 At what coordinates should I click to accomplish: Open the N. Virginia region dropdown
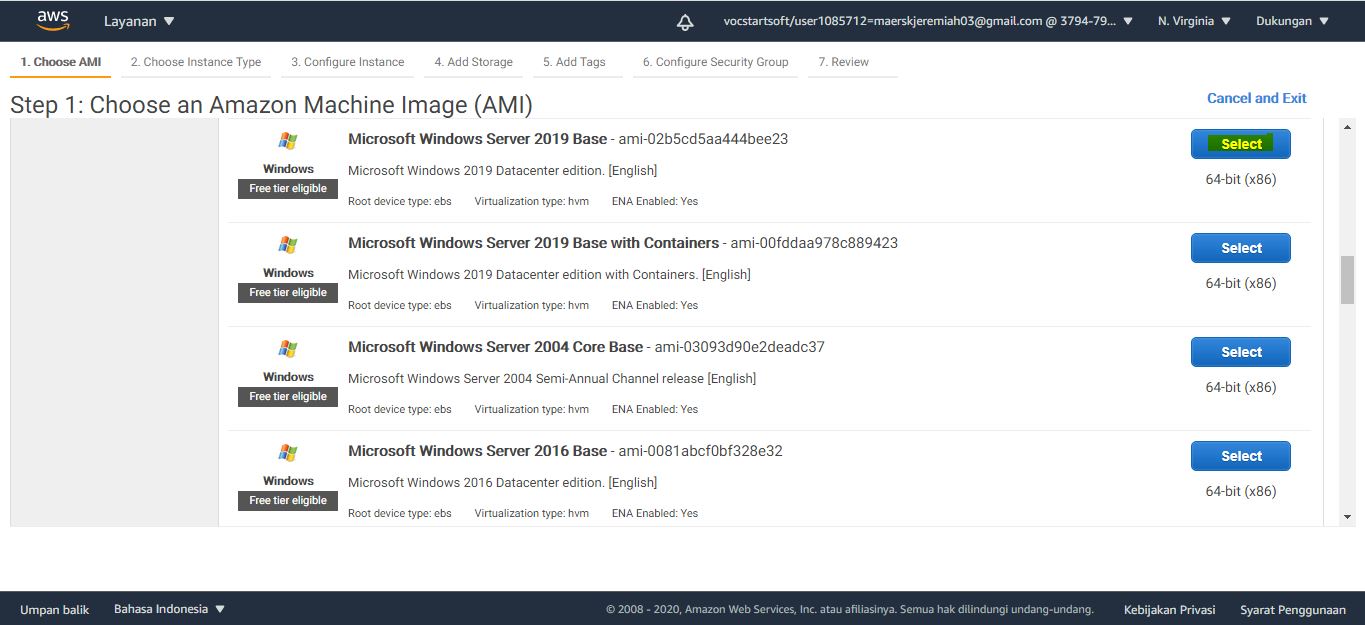tap(1194, 21)
